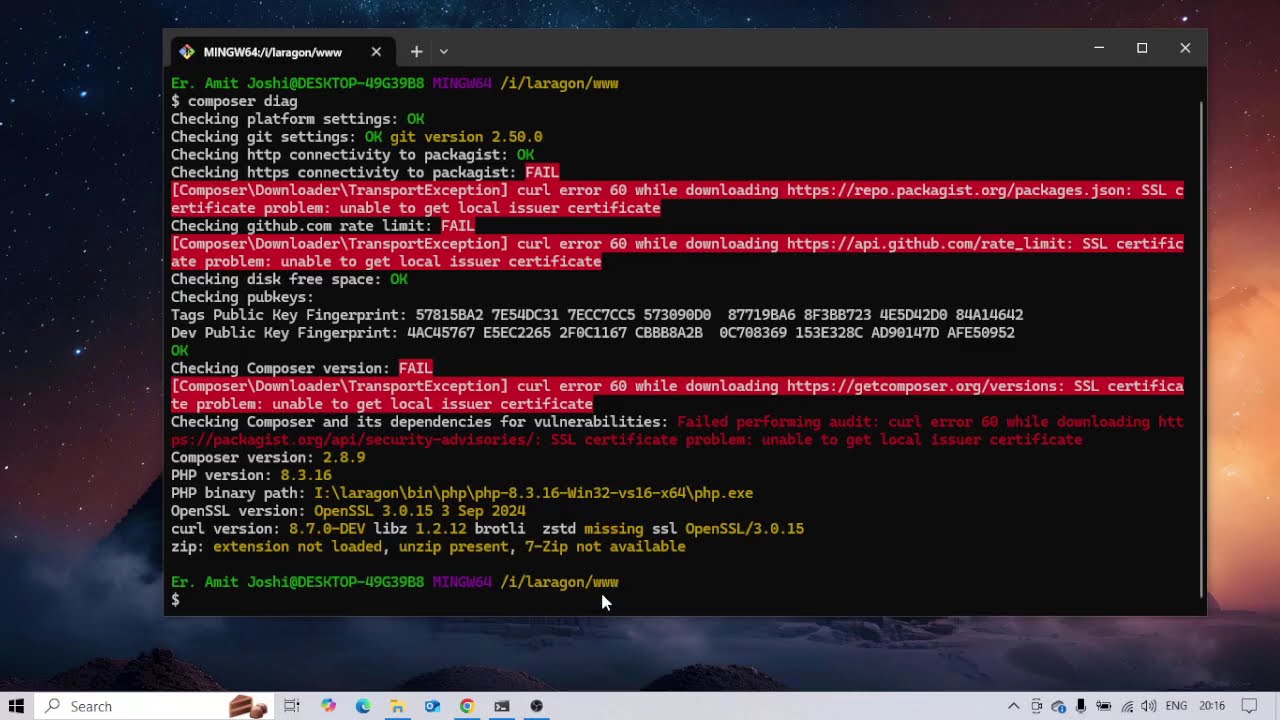Click the 'git version 2.50.0' text
The image size is (1280, 720).
point(466,137)
